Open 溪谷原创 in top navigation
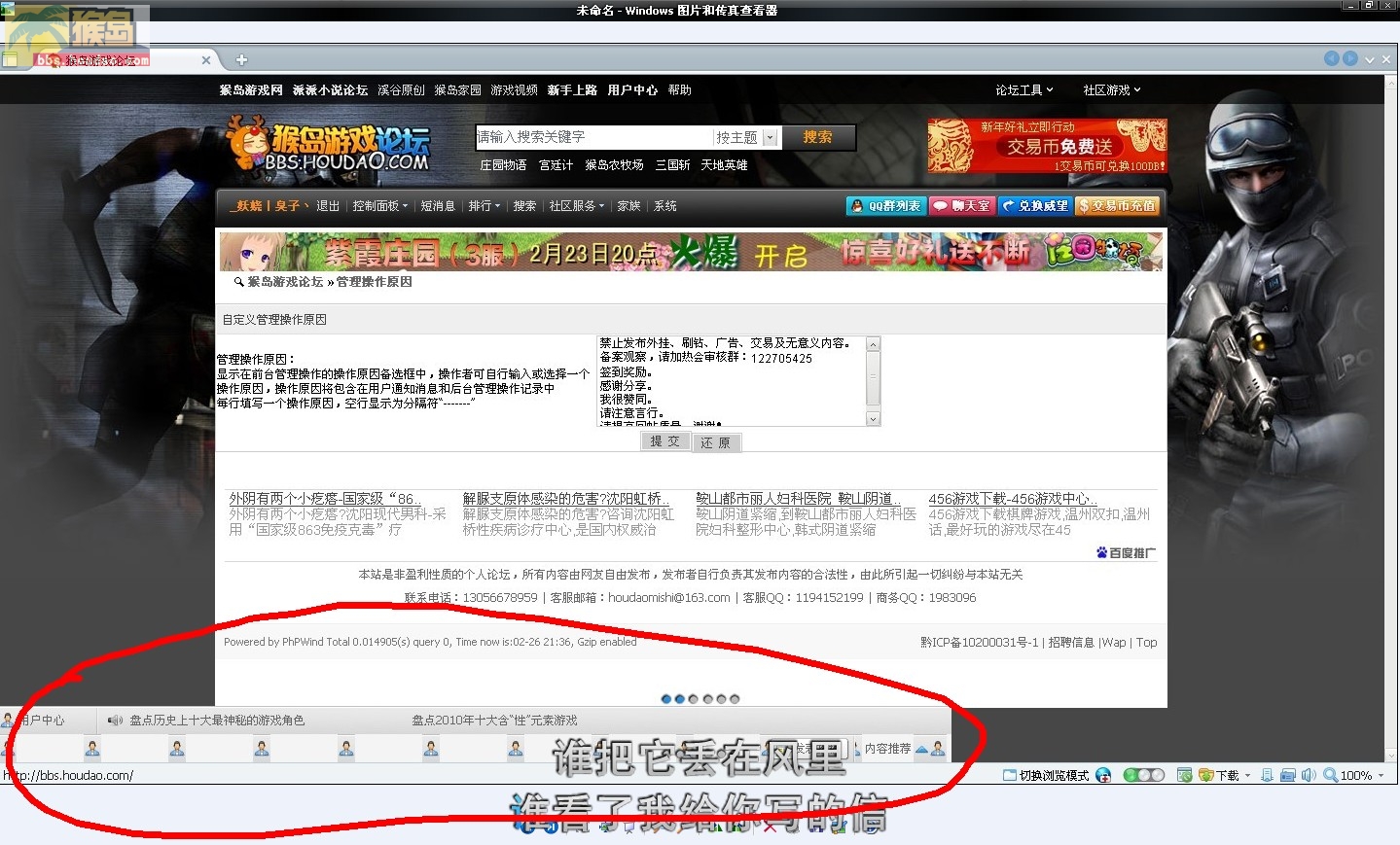Screen dimensions: 1400x845 tap(401, 89)
